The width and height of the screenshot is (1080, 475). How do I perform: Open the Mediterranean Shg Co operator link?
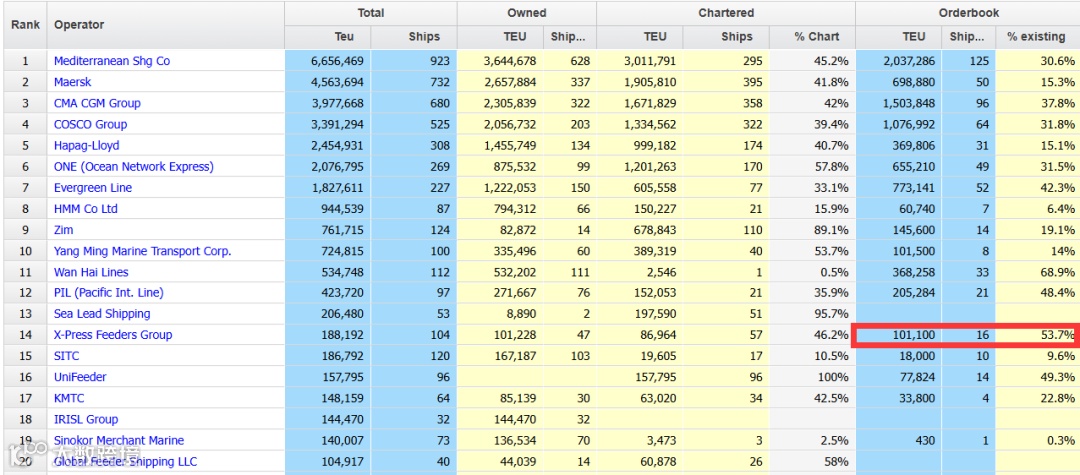[112, 61]
